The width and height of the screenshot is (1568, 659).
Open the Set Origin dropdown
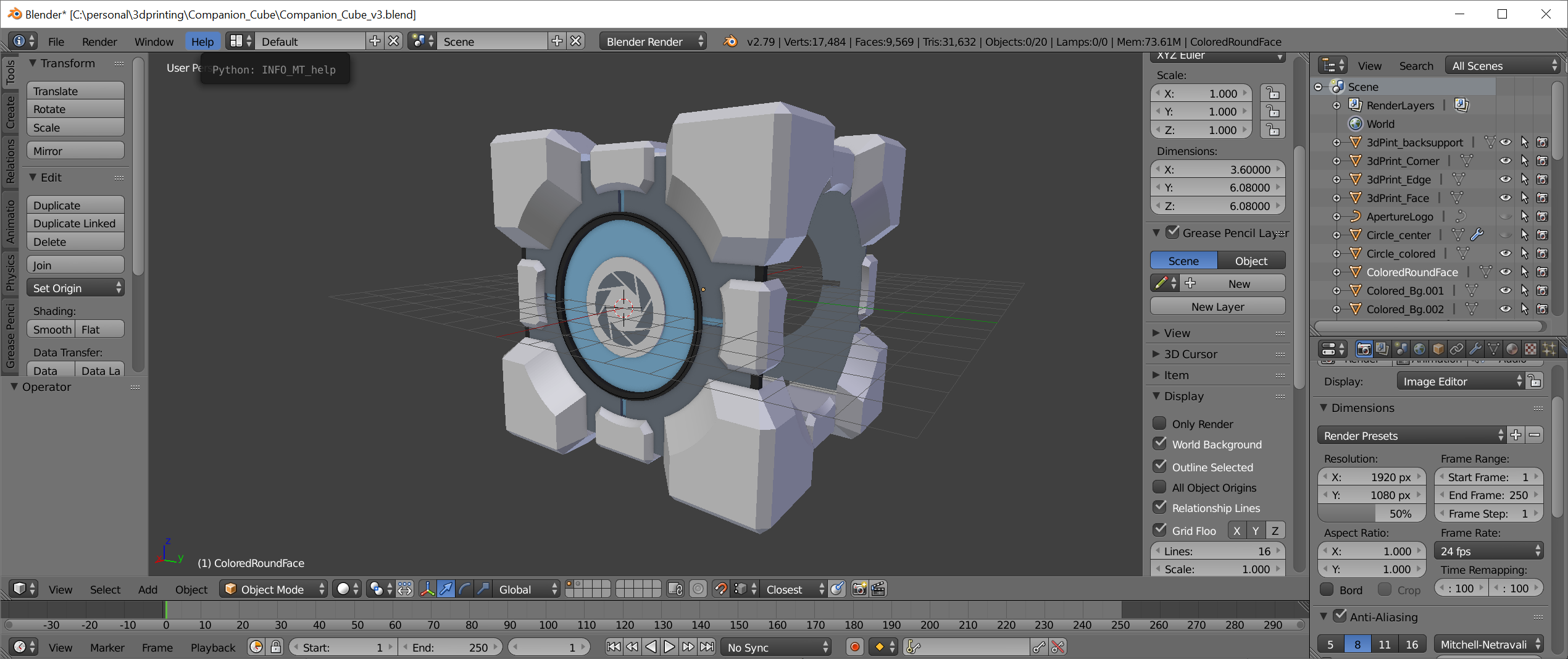click(x=75, y=288)
